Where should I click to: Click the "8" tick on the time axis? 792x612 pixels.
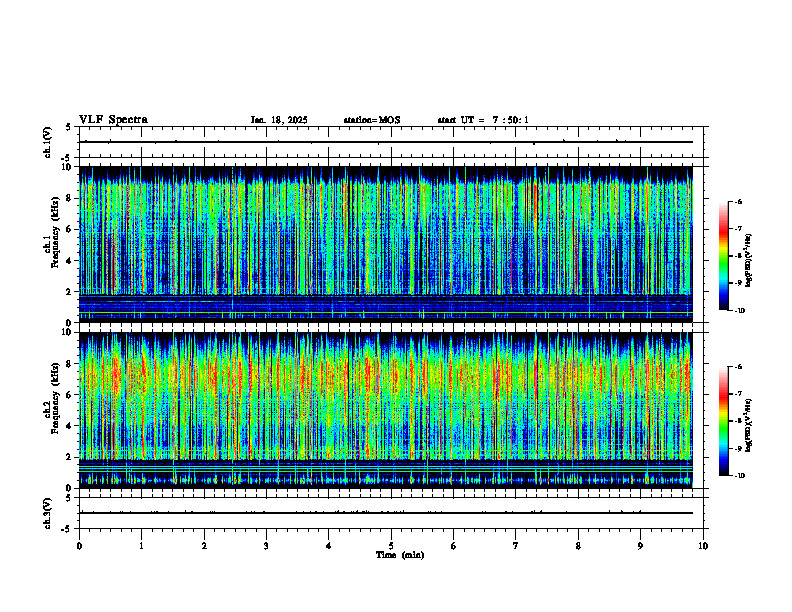578,546
